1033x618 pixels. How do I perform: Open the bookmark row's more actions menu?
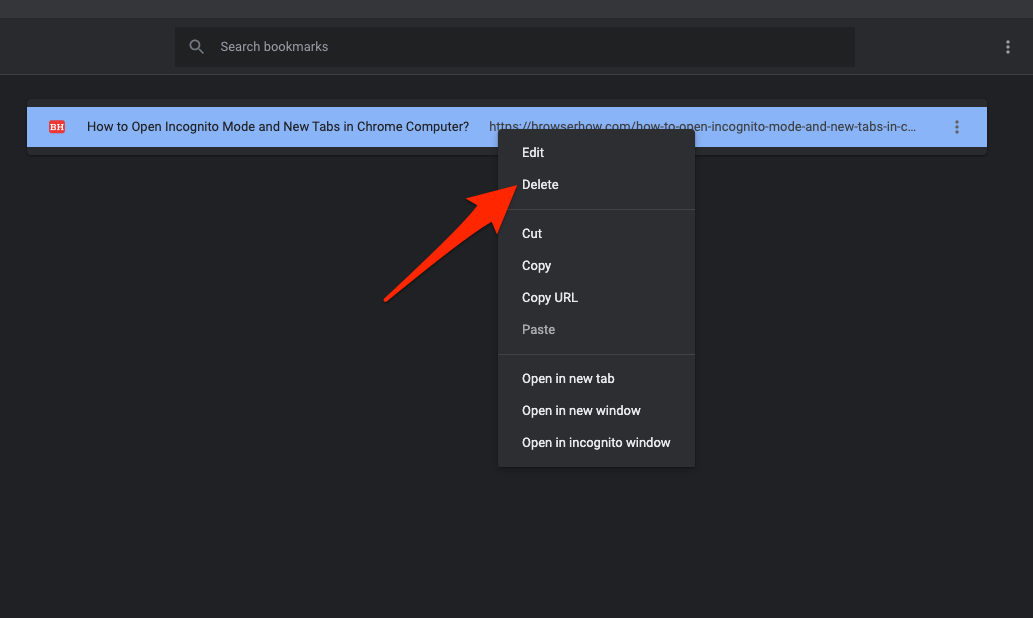point(957,127)
